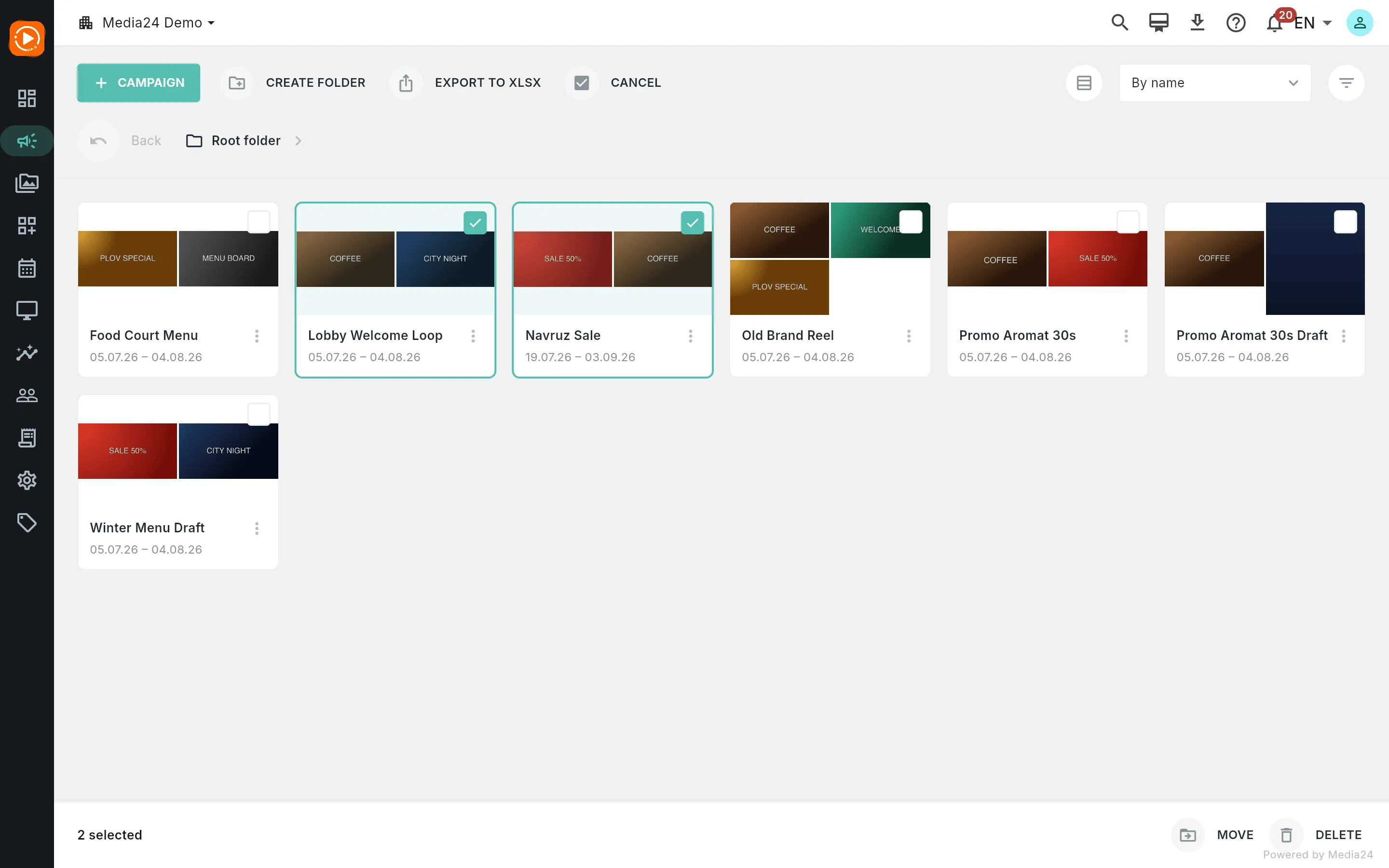The height and width of the screenshot is (868, 1389).
Task: Open the Root folder breadcrumb
Action: point(233,141)
